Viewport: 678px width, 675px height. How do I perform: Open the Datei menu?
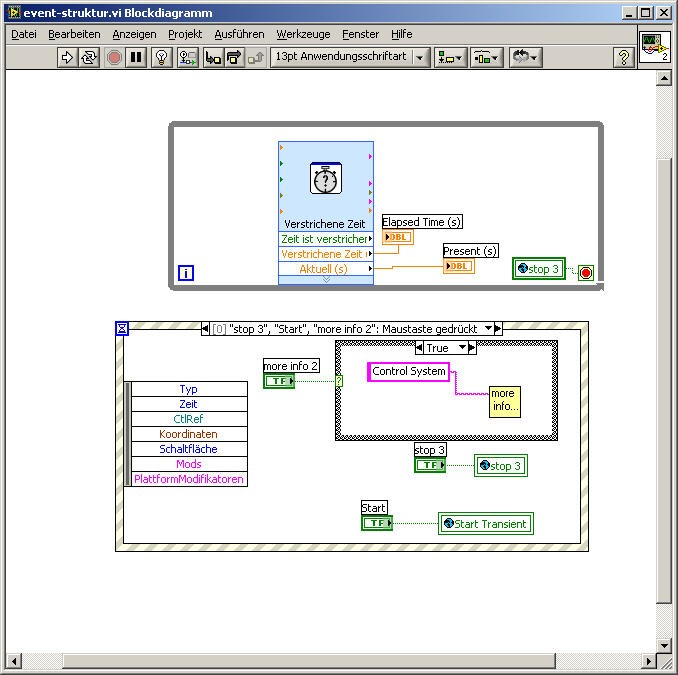pyautogui.click(x=24, y=34)
